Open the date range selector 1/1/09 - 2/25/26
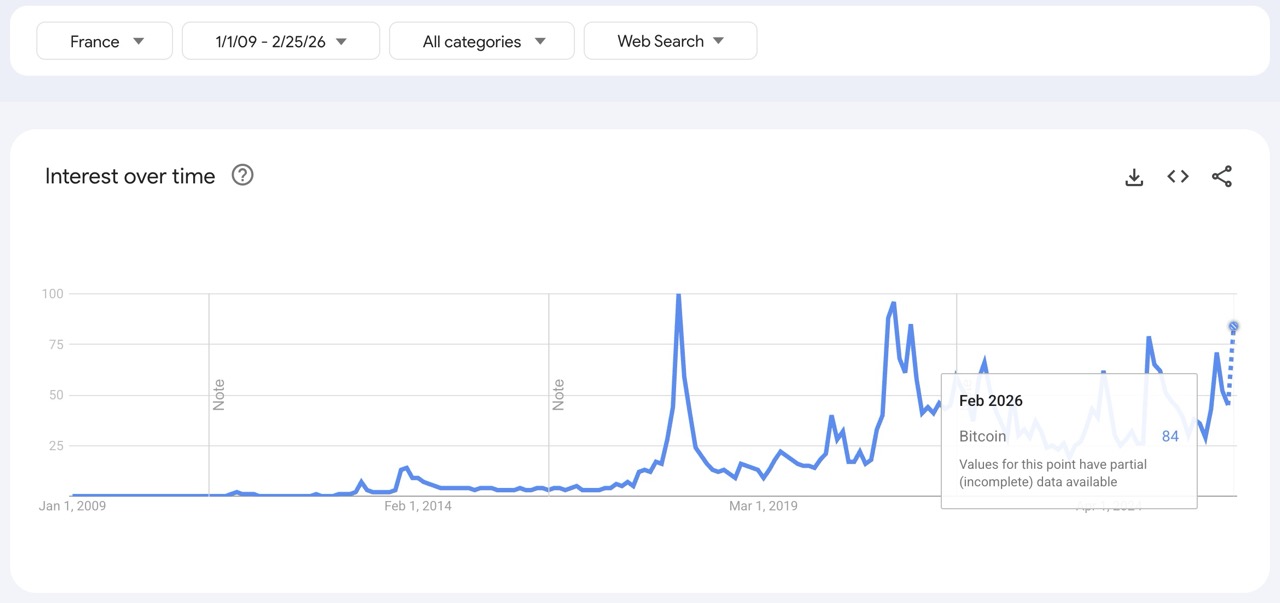1280x603 pixels. [x=280, y=41]
